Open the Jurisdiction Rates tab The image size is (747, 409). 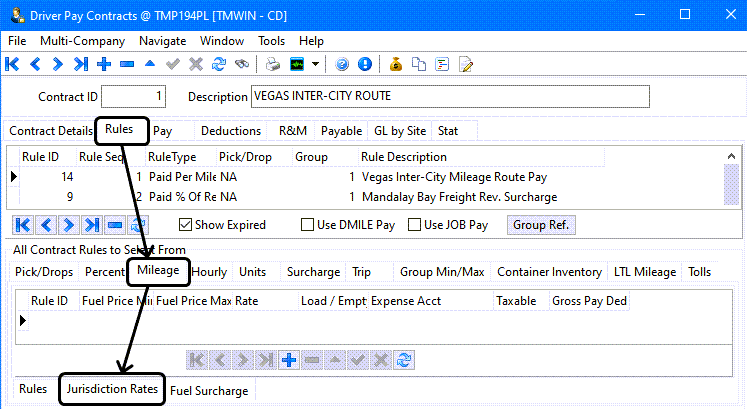coord(112,389)
